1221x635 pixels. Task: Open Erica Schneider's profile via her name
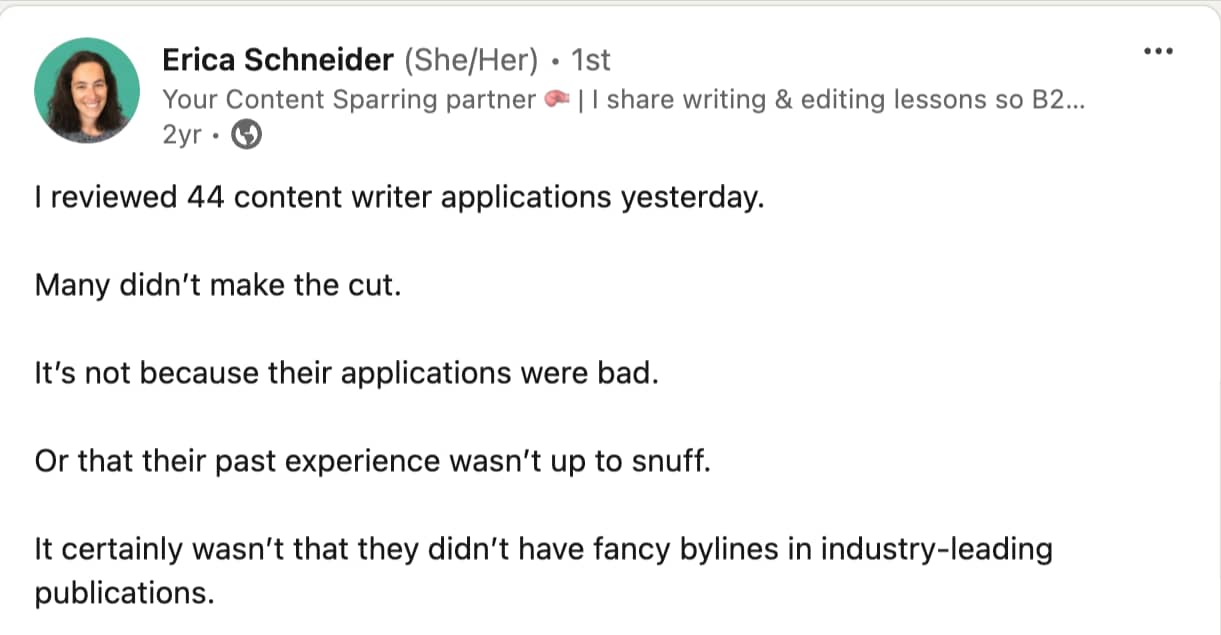(278, 61)
